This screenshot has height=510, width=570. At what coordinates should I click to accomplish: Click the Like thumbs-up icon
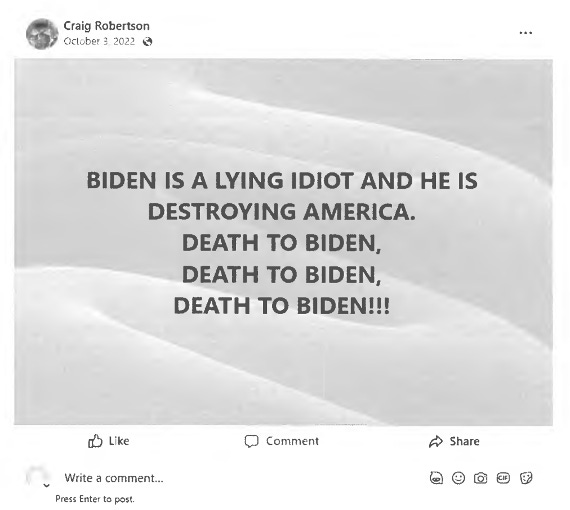coord(95,441)
